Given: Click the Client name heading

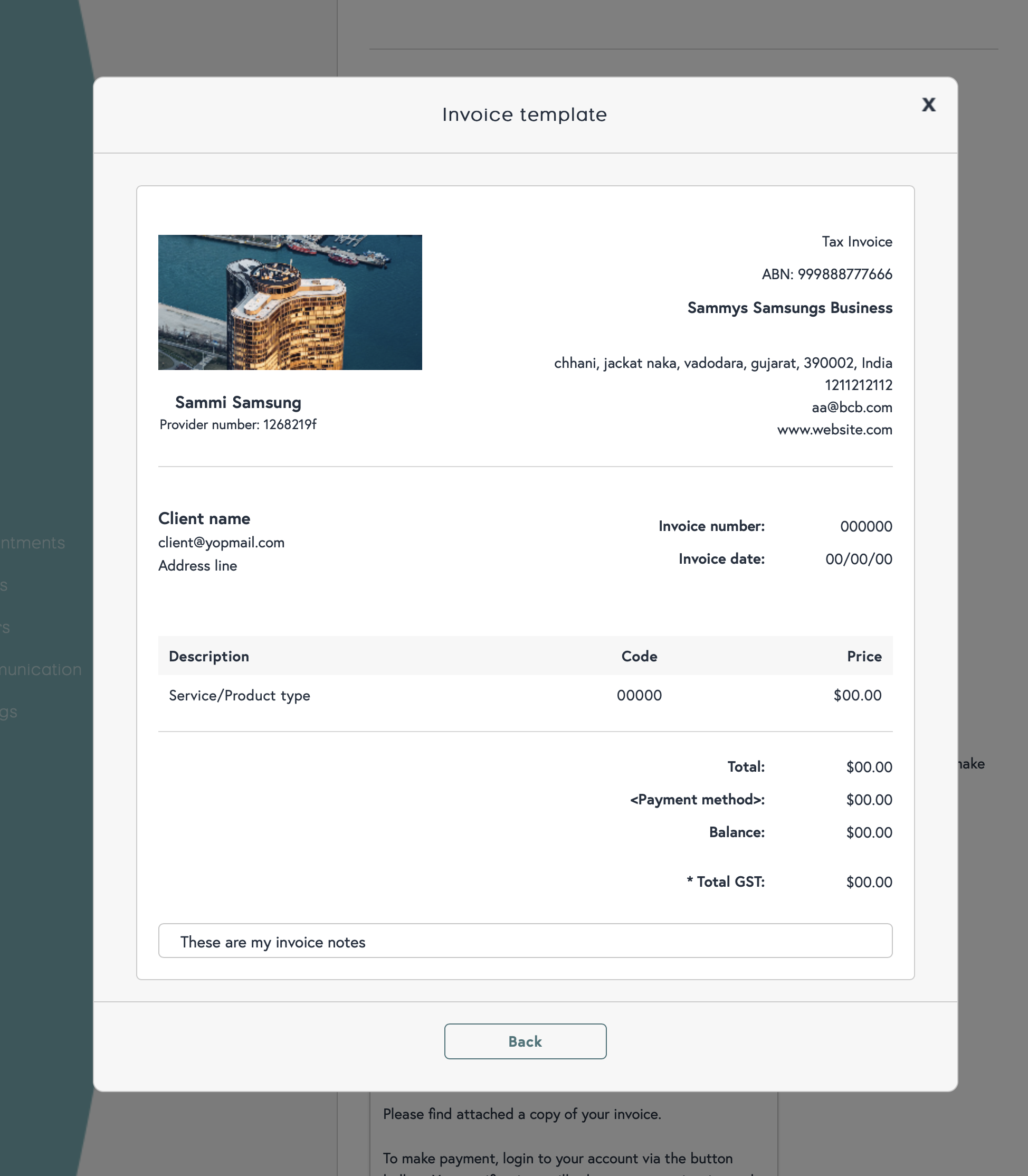Looking at the screenshot, I should click(204, 518).
